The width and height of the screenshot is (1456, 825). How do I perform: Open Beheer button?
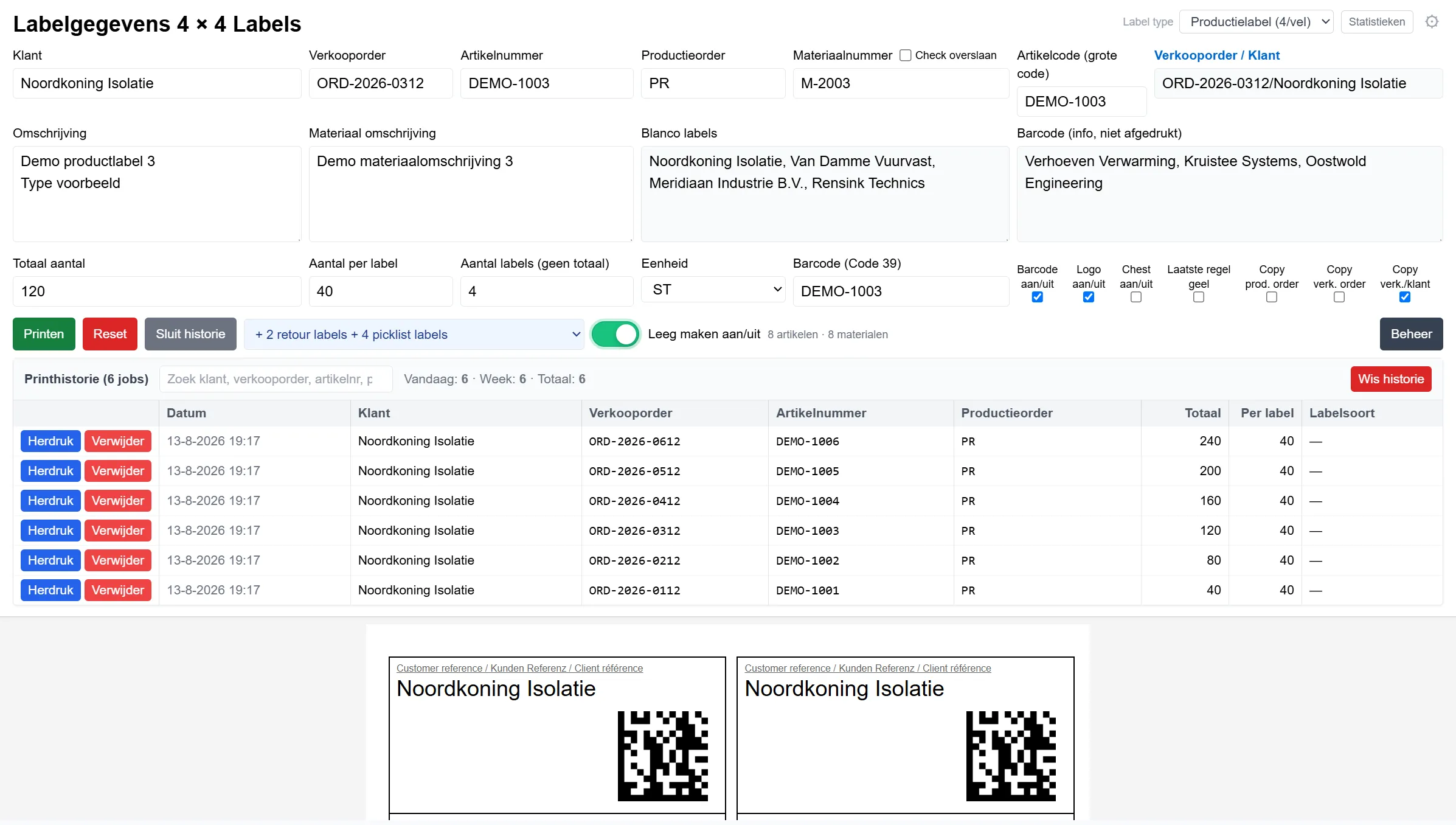(1412, 334)
